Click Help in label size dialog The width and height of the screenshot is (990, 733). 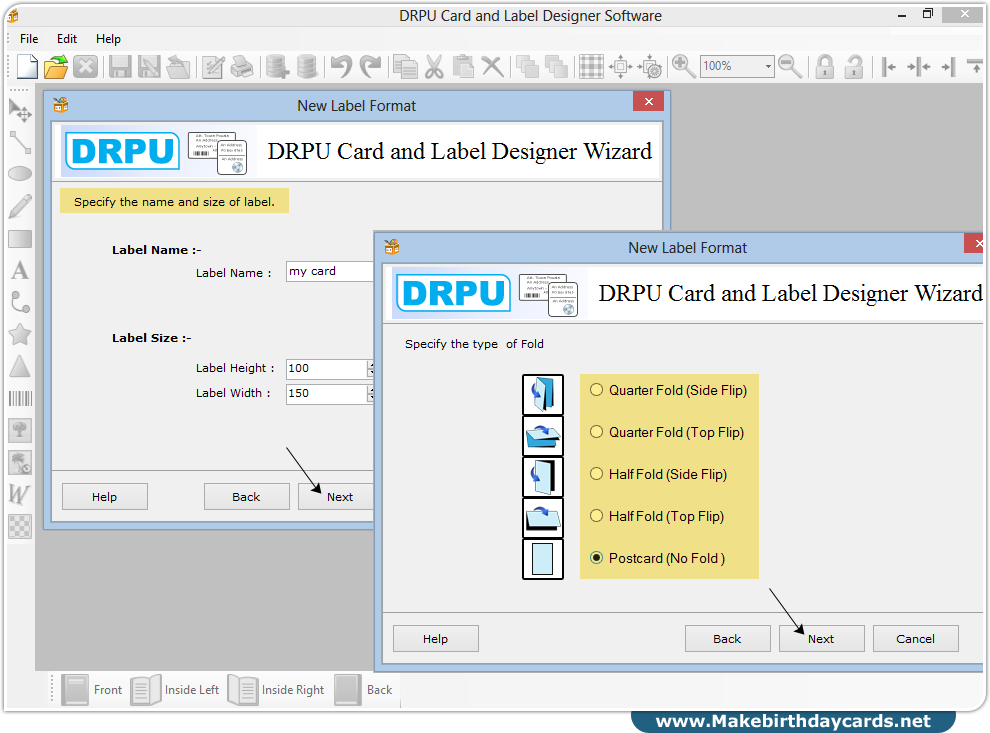pyautogui.click(x=105, y=497)
